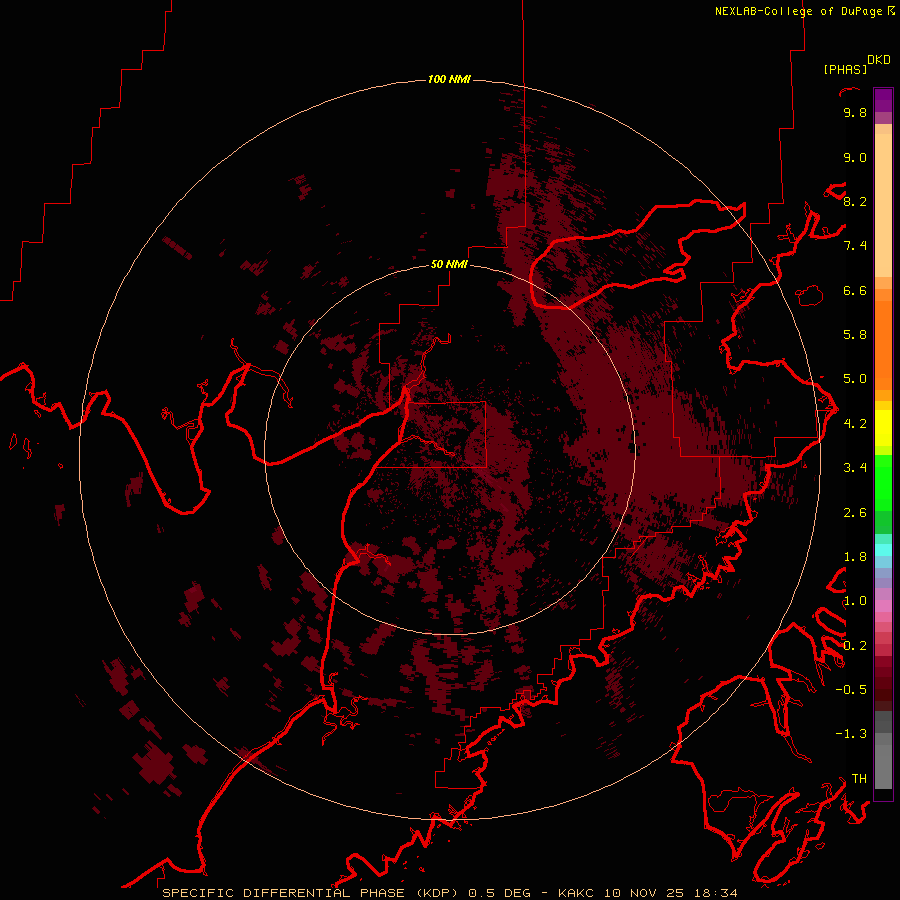Click the [PHAS] legend header
This screenshot has height=900, width=900.
click(845, 70)
